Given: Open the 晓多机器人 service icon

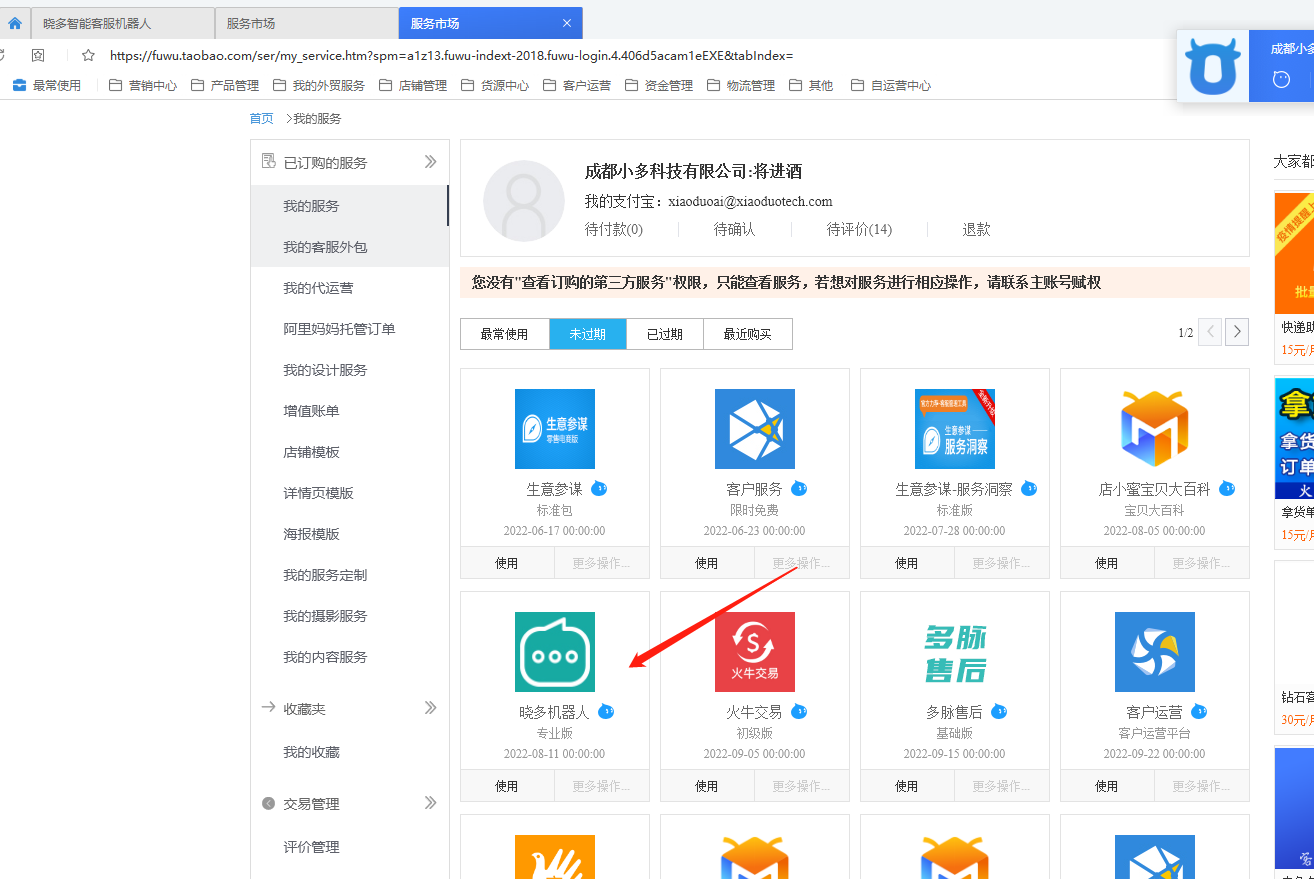Looking at the screenshot, I should click(555, 652).
